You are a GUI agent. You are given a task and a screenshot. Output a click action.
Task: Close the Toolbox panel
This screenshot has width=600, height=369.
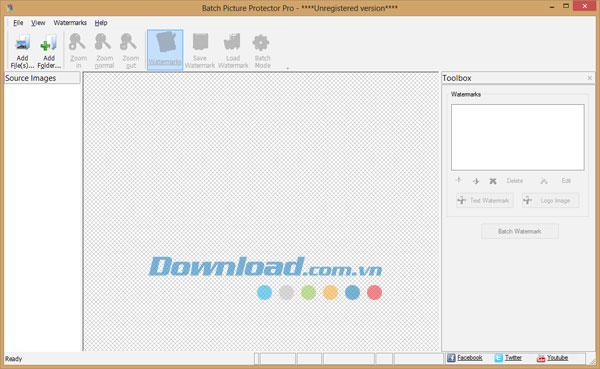[x=589, y=78]
